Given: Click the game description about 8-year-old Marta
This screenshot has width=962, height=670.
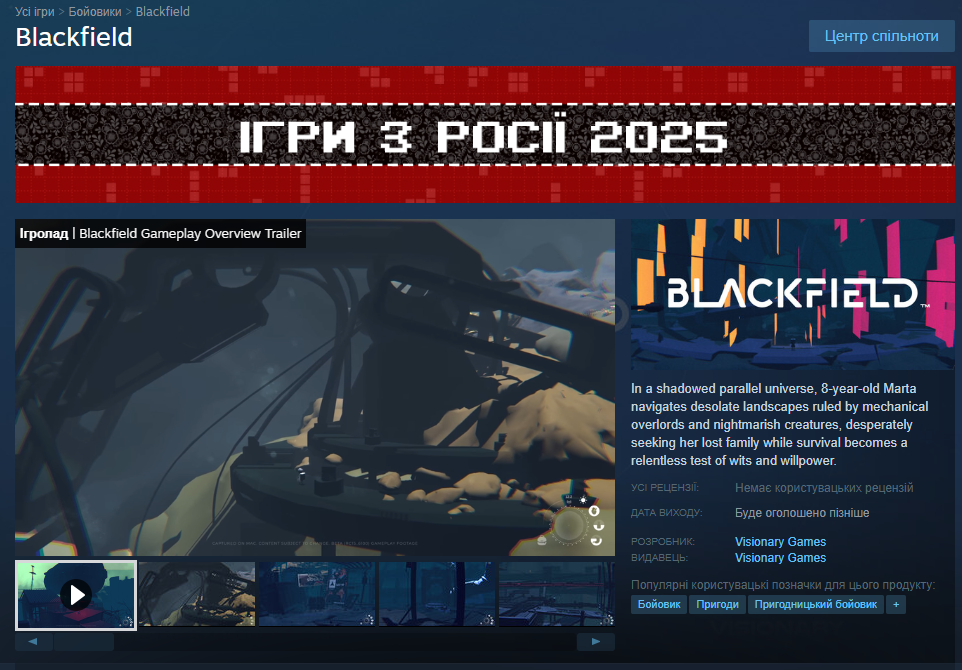Looking at the screenshot, I should (x=780, y=425).
